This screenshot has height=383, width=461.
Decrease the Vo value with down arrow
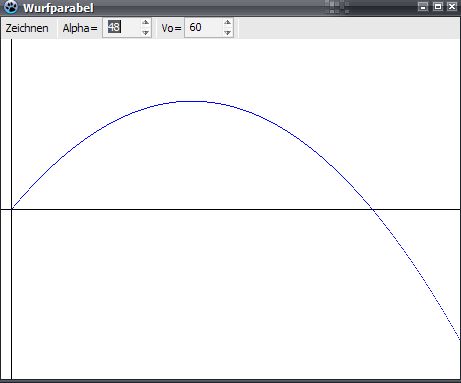(x=227, y=33)
